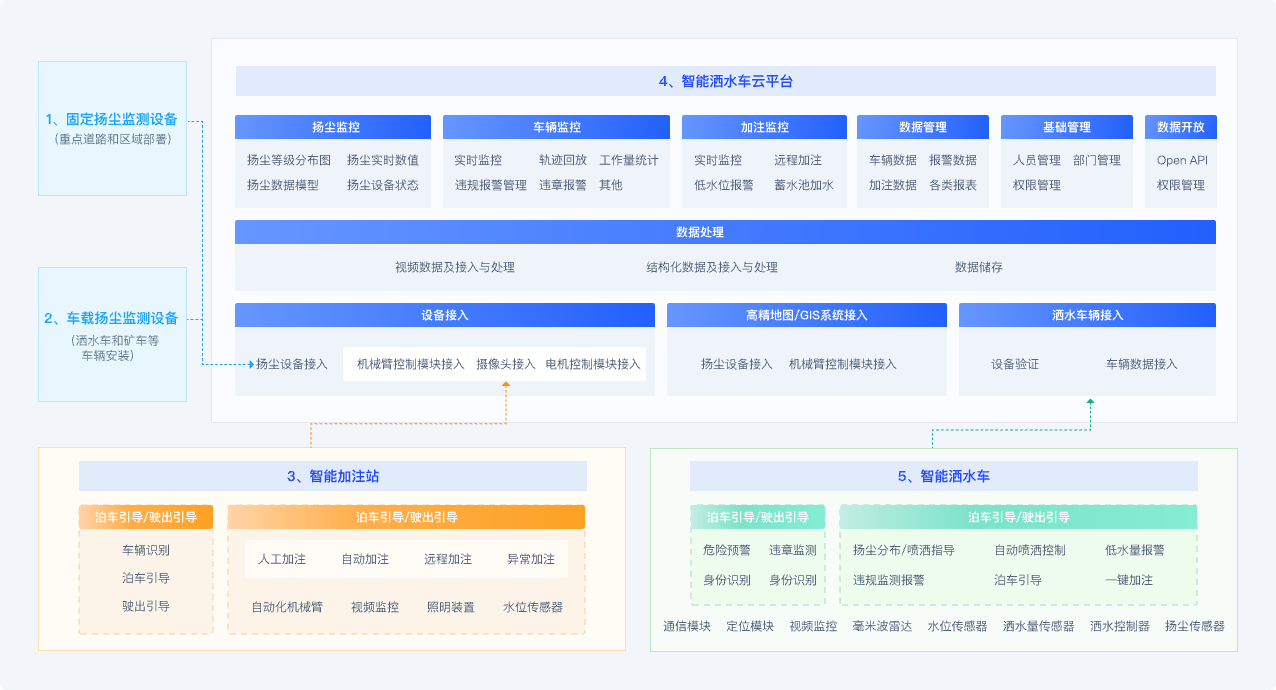Select '洒水控制器' text
Image resolution: width=1276 pixels, height=690 pixels.
point(1120,627)
